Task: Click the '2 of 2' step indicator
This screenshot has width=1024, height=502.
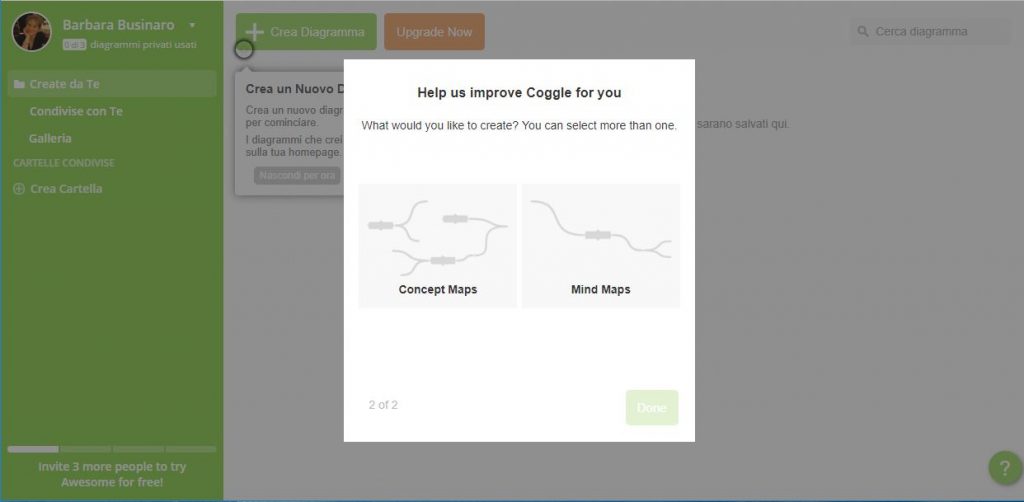Action: (383, 405)
